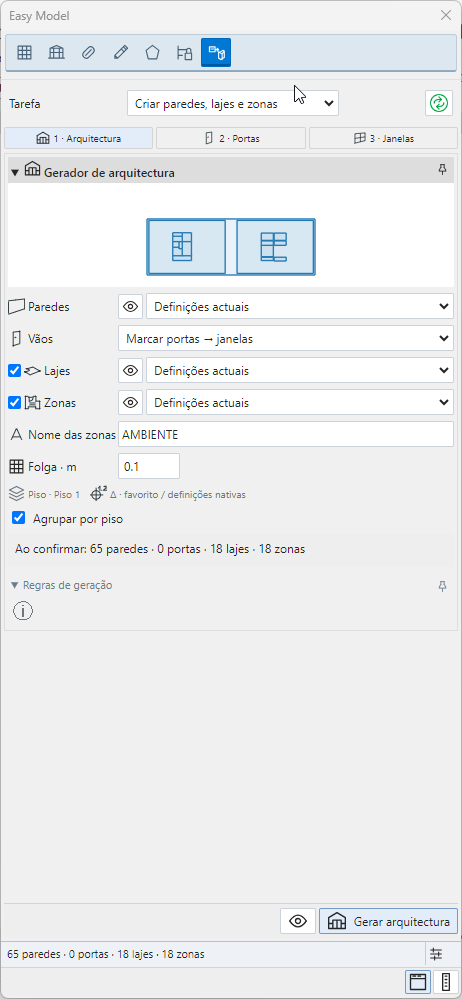Click the Folga · m value field
This screenshot has width=462, height=999.
149,466
